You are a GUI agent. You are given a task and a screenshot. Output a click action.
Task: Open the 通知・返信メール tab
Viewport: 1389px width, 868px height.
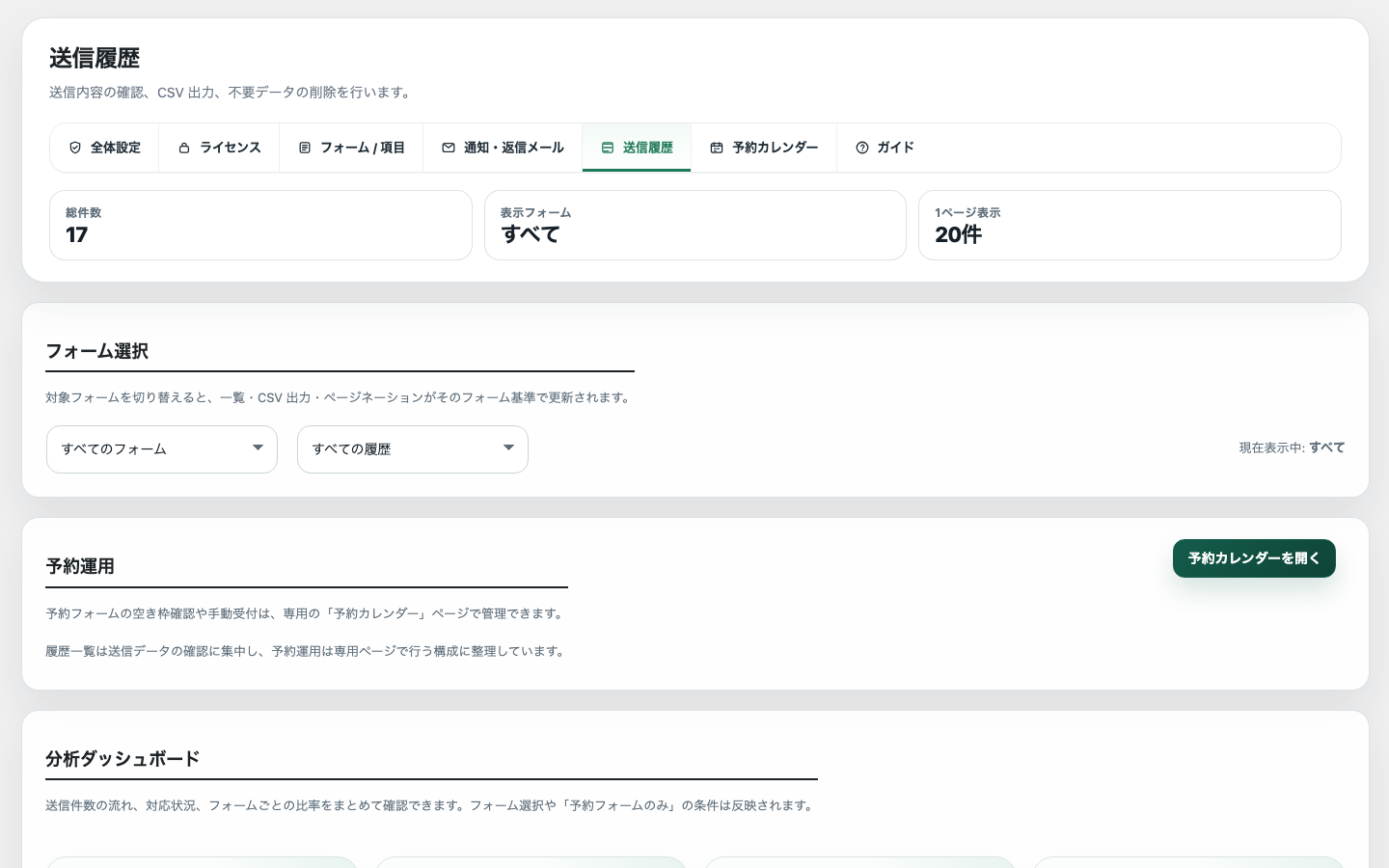tap(504, 148)
